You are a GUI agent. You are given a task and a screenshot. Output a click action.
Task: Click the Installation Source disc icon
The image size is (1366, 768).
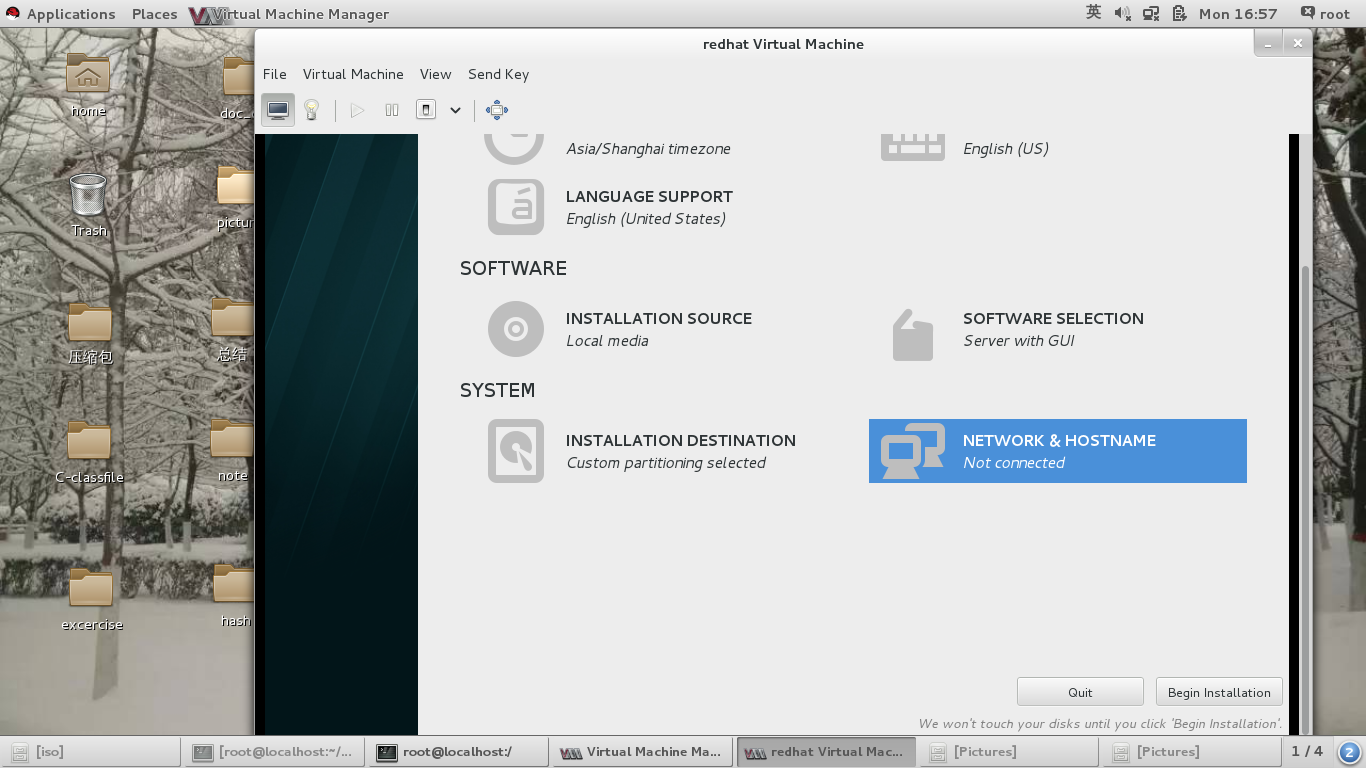pos(516,329)
